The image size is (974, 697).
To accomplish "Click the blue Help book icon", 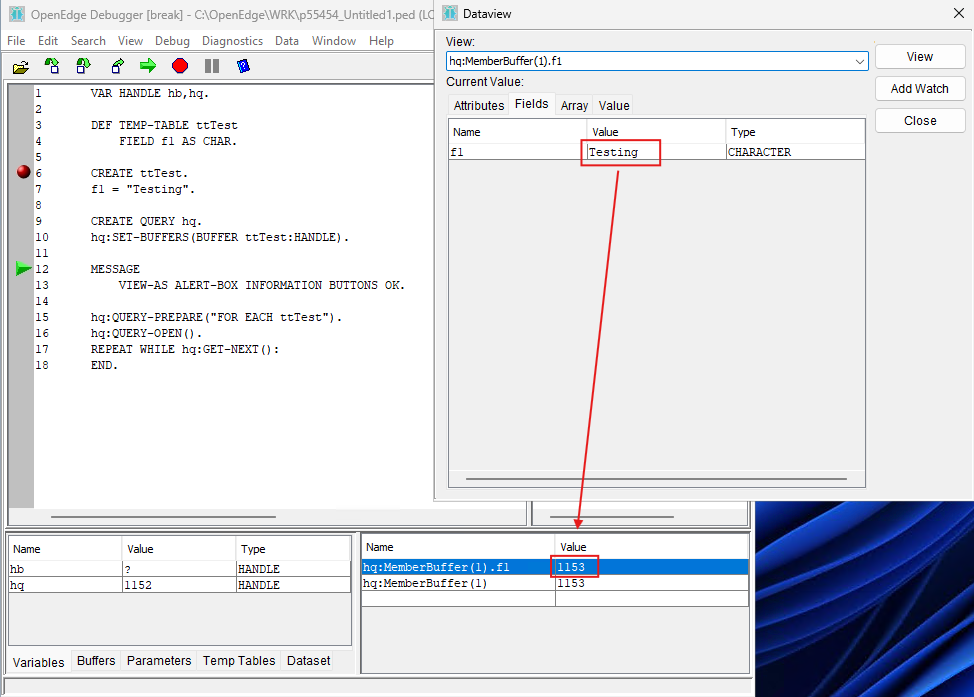I will 244,66.
